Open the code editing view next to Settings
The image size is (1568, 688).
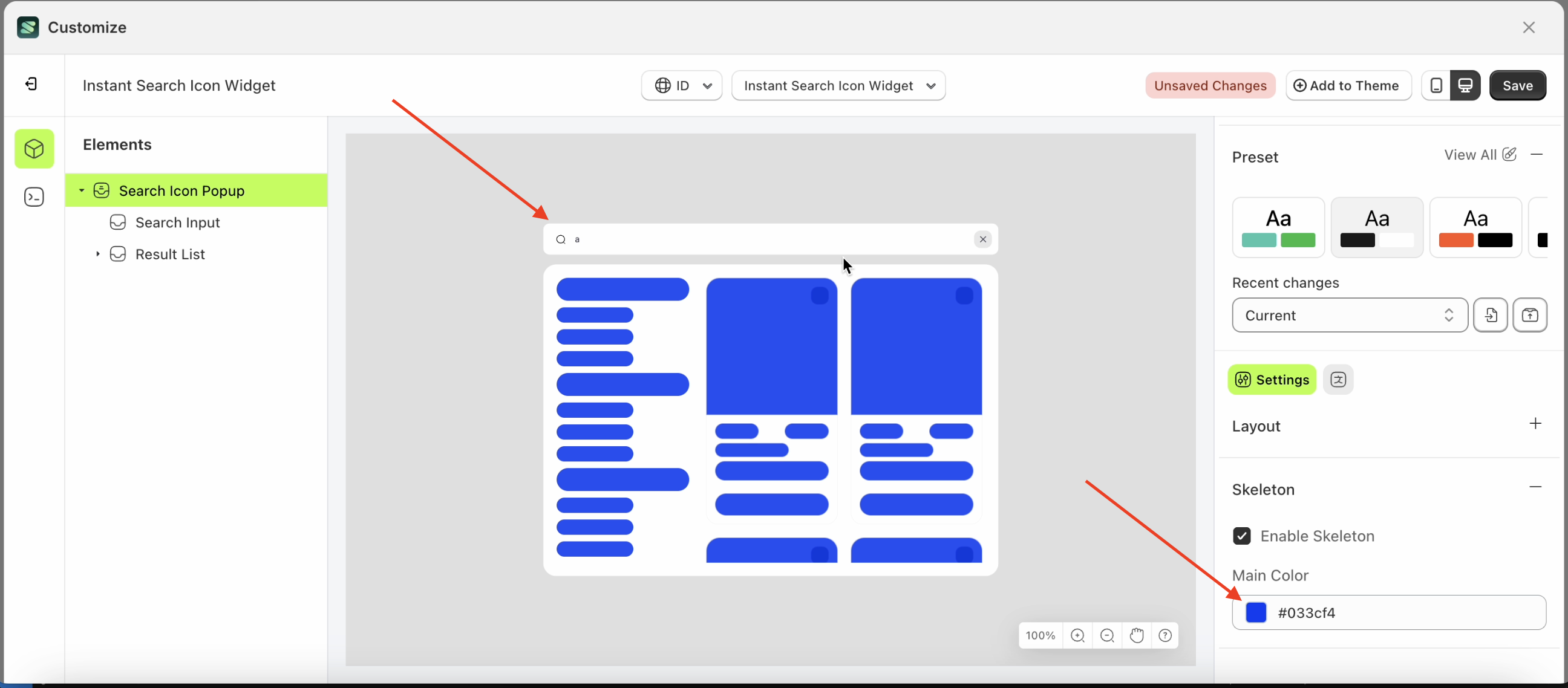point(1339,379)
